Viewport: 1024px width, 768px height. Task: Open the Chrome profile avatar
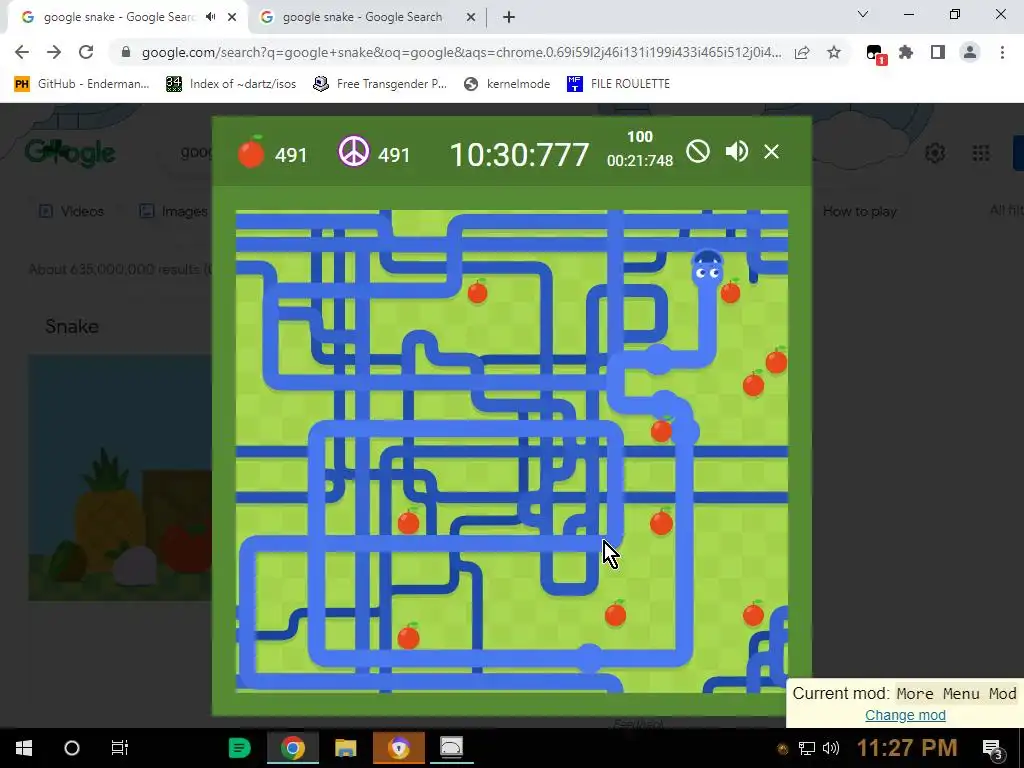point(970,52)
